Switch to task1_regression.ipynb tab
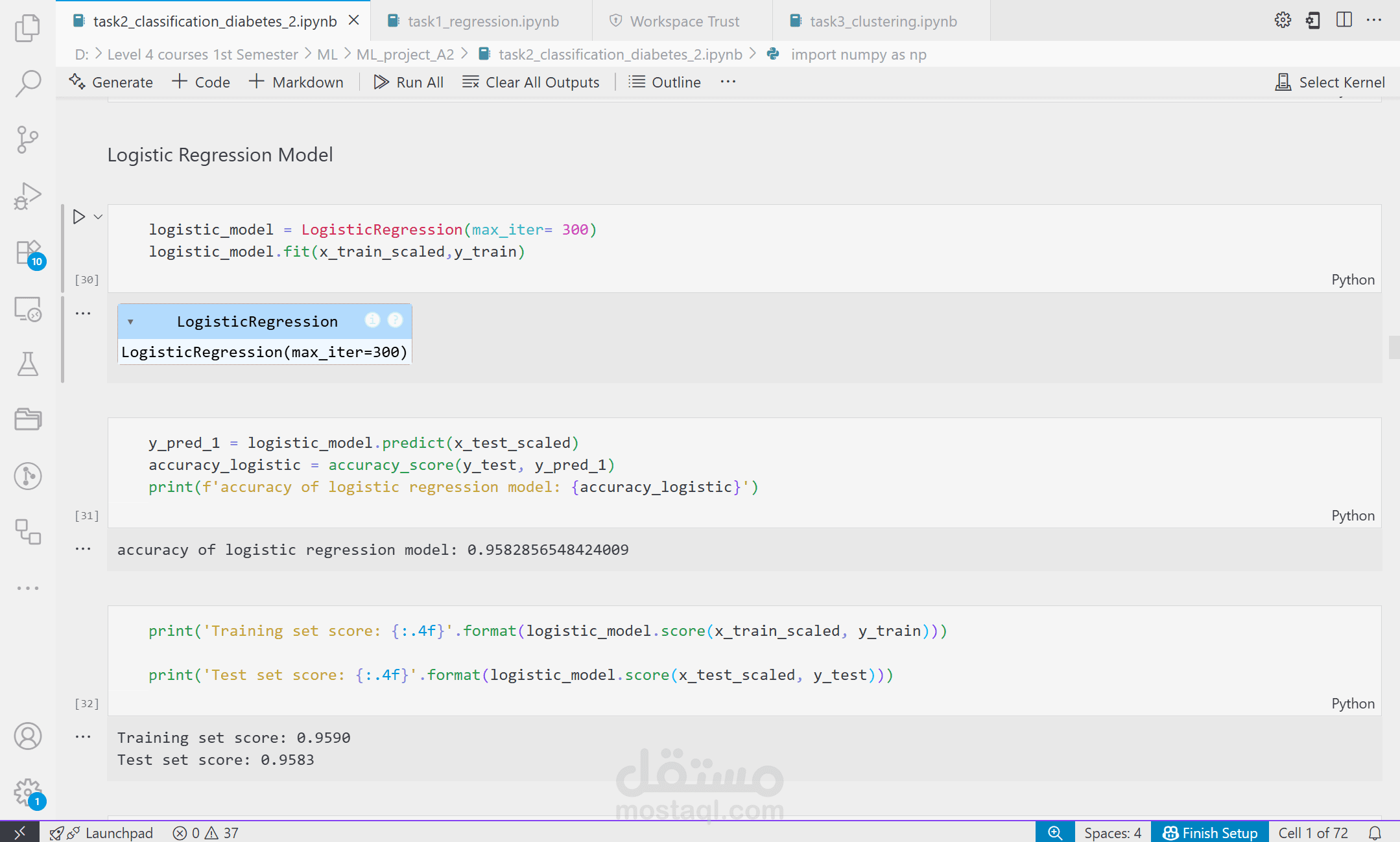This screenshot has width=1400, height=842. tap(482, 21)
